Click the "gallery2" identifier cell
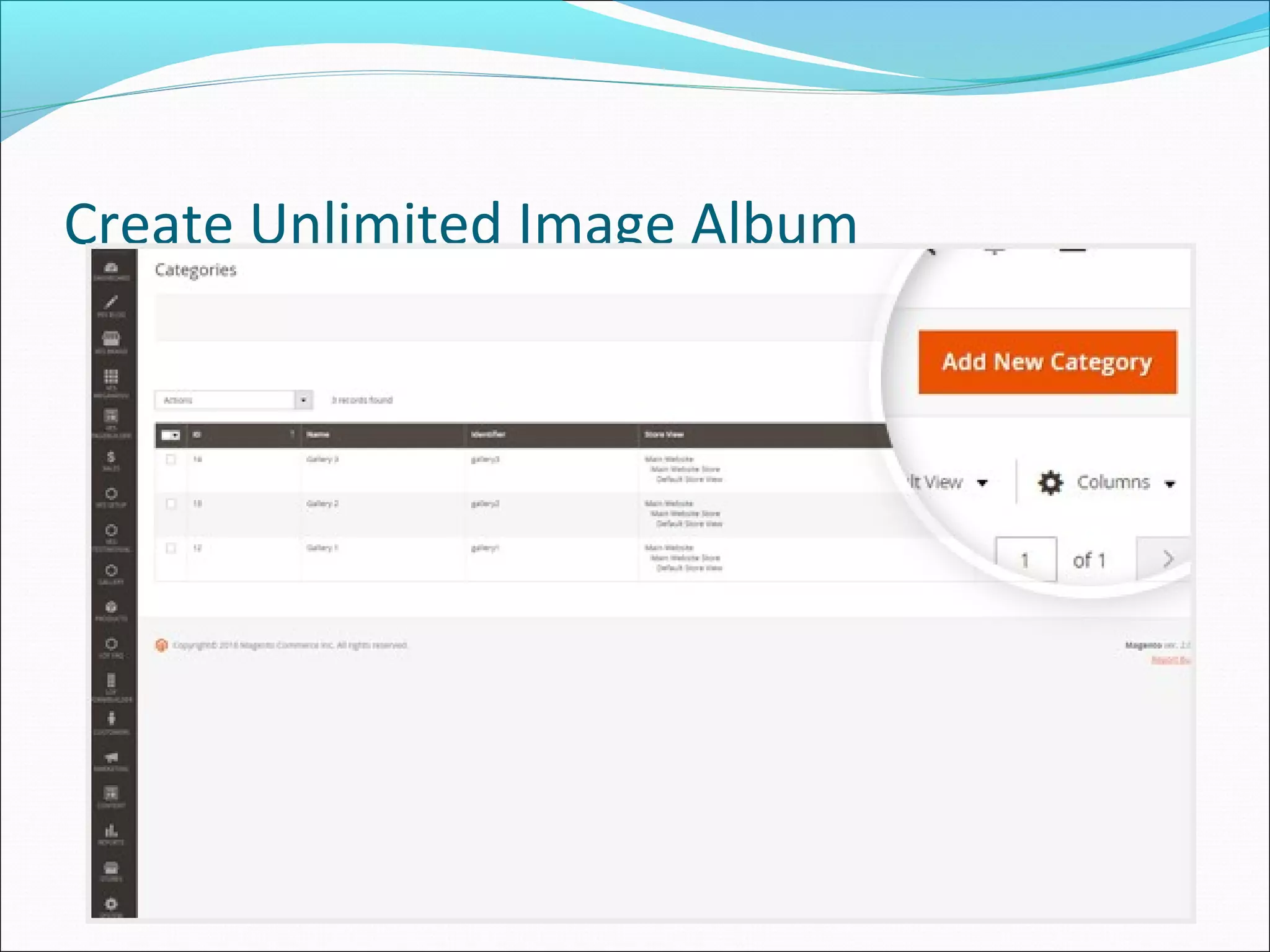 click(x=485, y=504)
